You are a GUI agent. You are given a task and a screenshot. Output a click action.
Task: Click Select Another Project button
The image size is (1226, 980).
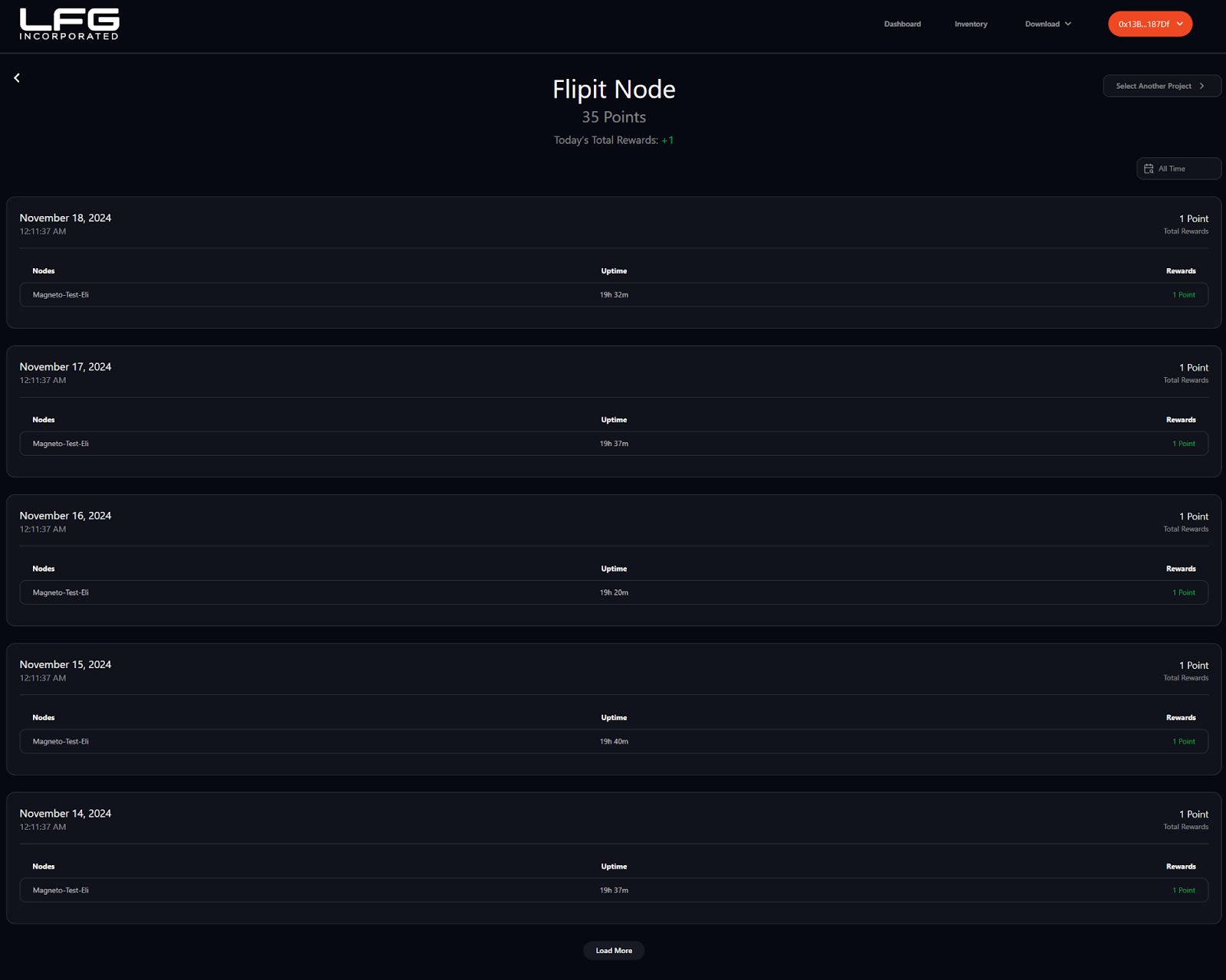point(1162,86)
